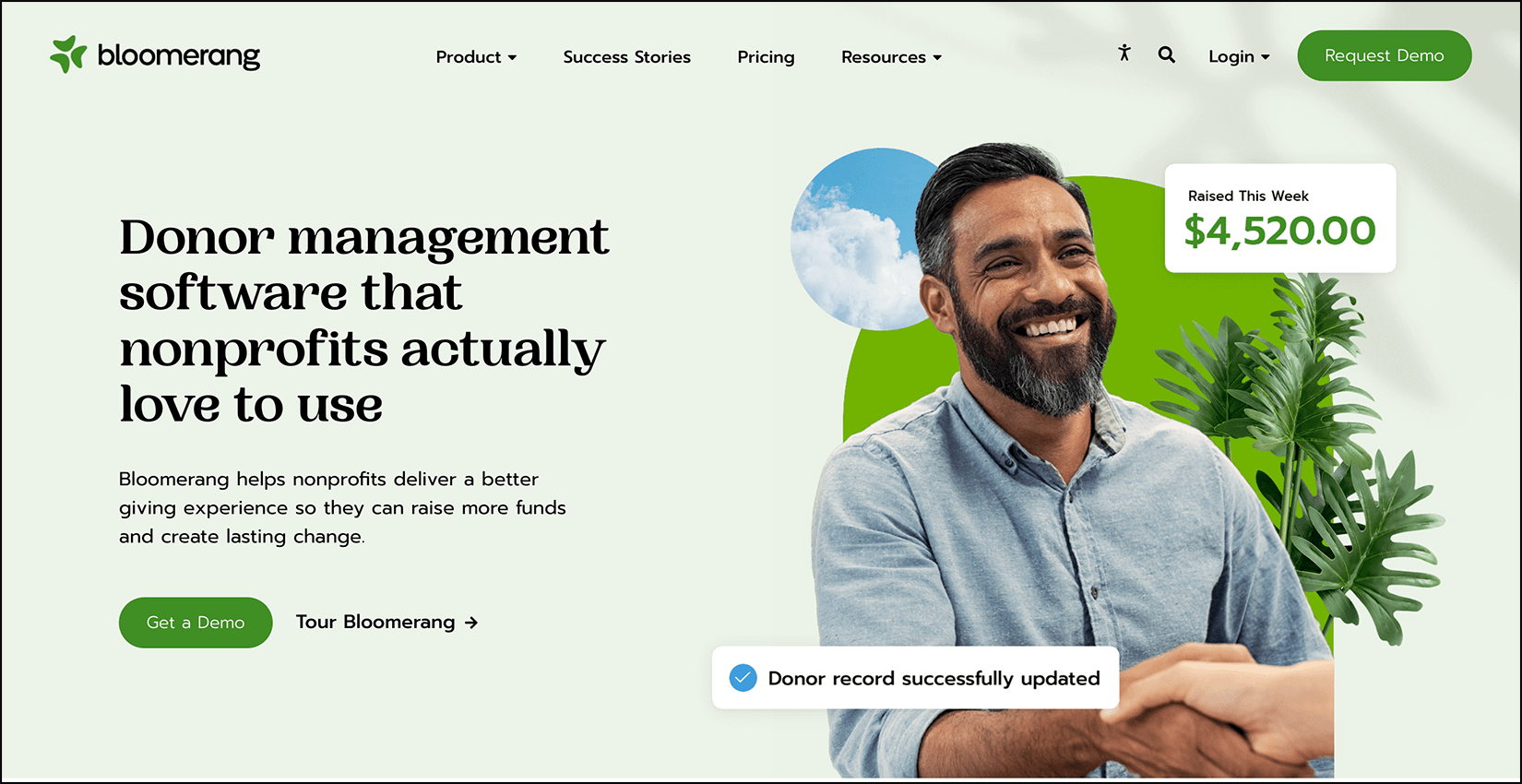Click the blue checkmark icon in notification
This screenshot has height=784, width=1522.
pyautogui.click(x=743, y=678)
